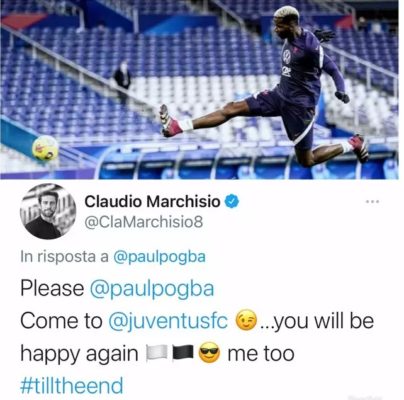The height and width of the screenshot is (400, 404).
Task: Open Claudio Marchisio's profile avatar
Action: coord(48,212)
